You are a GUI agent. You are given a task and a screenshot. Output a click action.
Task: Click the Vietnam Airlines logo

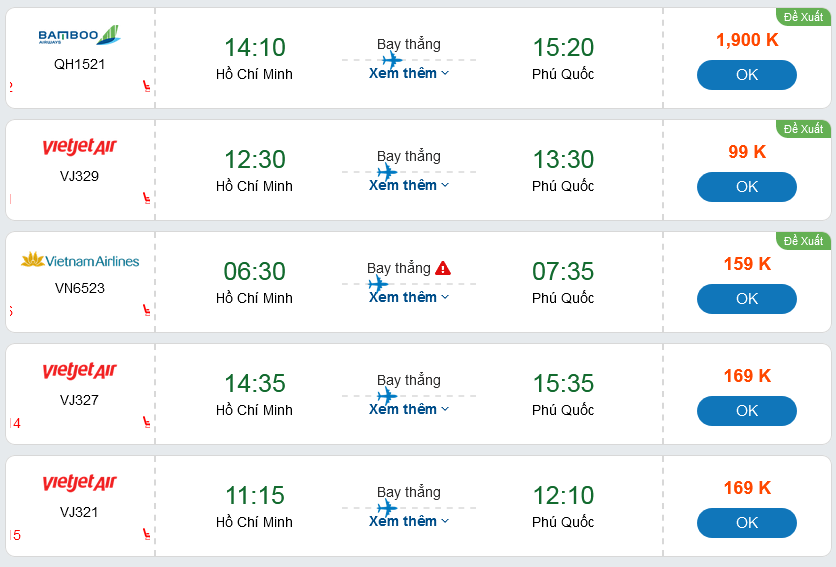(x=80, y=261)
